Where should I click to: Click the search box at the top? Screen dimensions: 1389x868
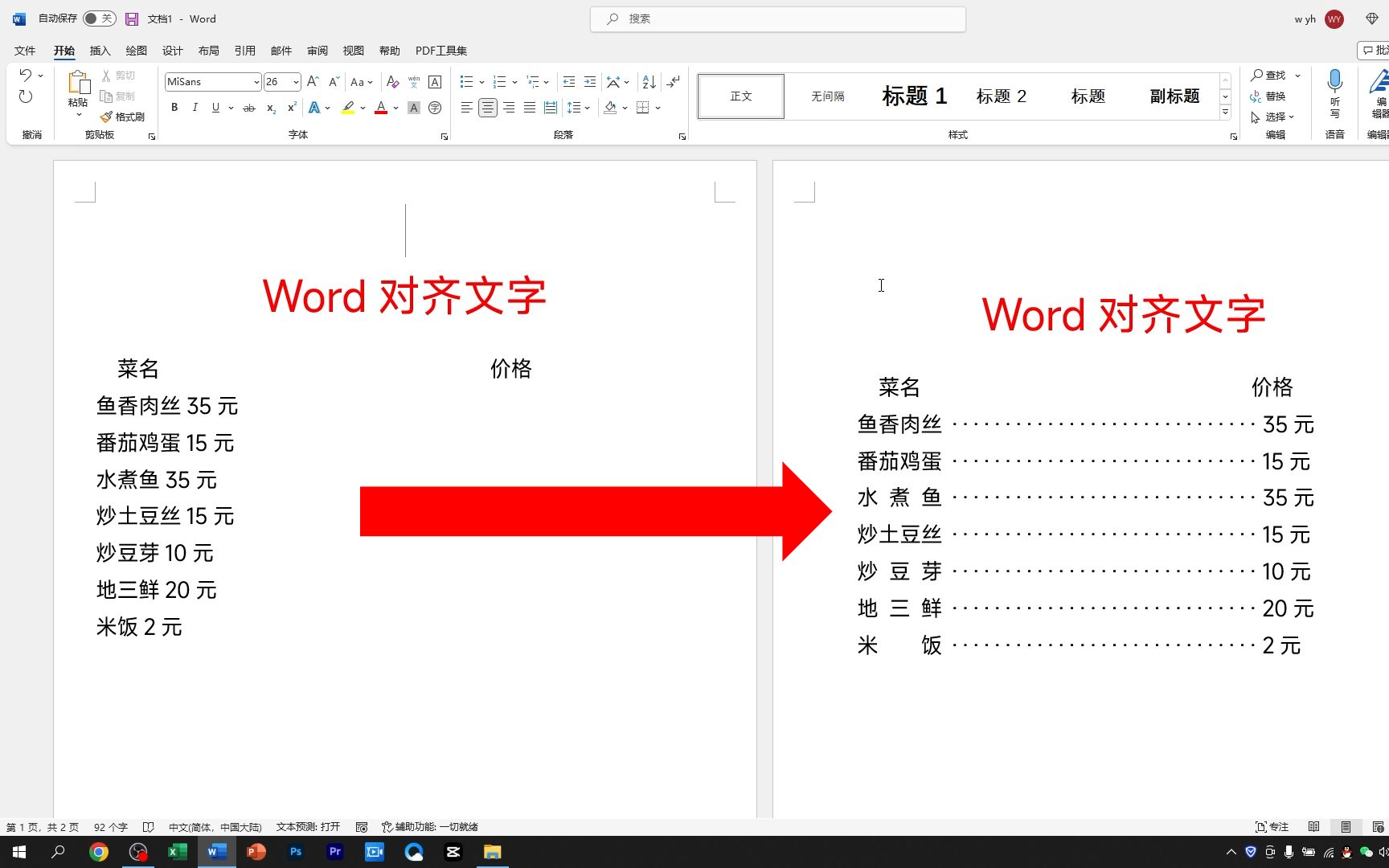776,18
